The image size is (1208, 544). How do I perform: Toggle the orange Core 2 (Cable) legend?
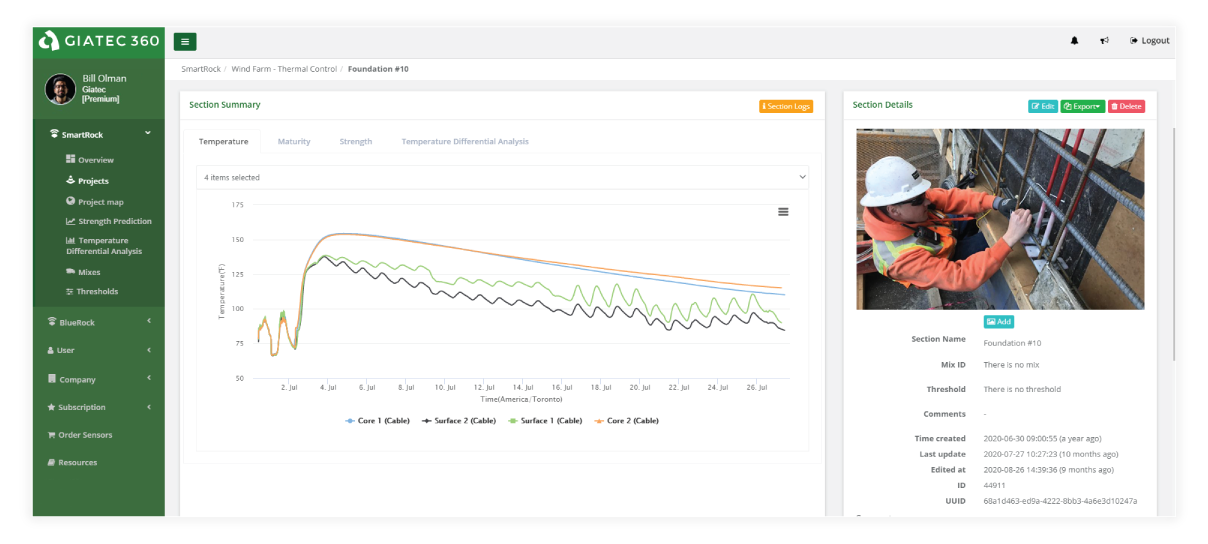click(626, 421)
